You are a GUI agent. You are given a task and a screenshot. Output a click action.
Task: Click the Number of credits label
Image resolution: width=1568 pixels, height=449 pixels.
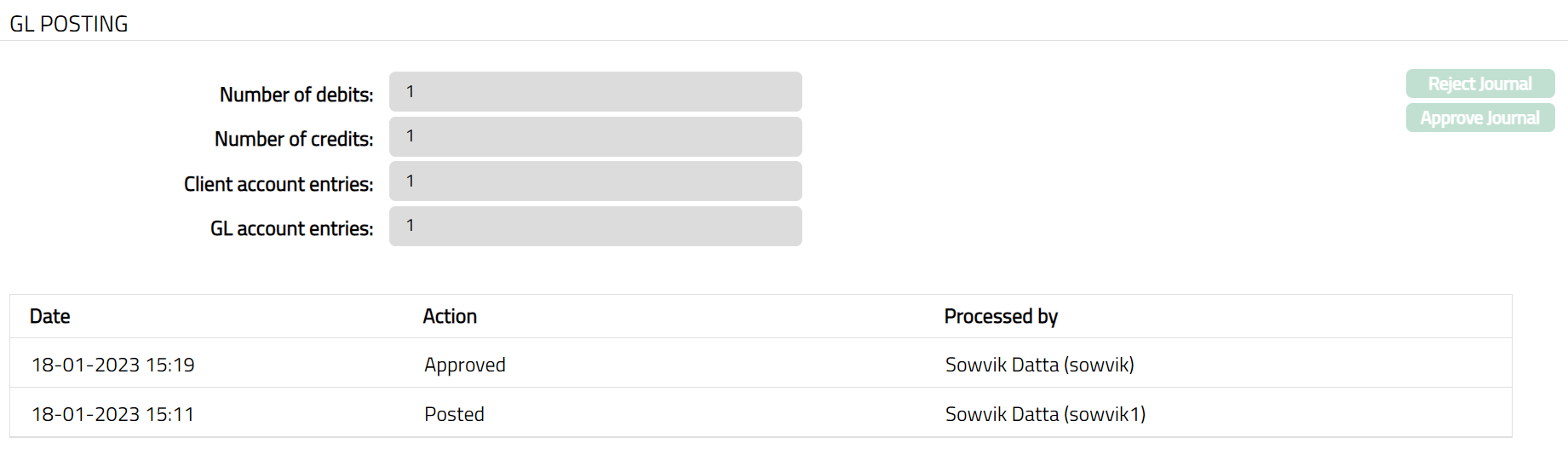294,139
